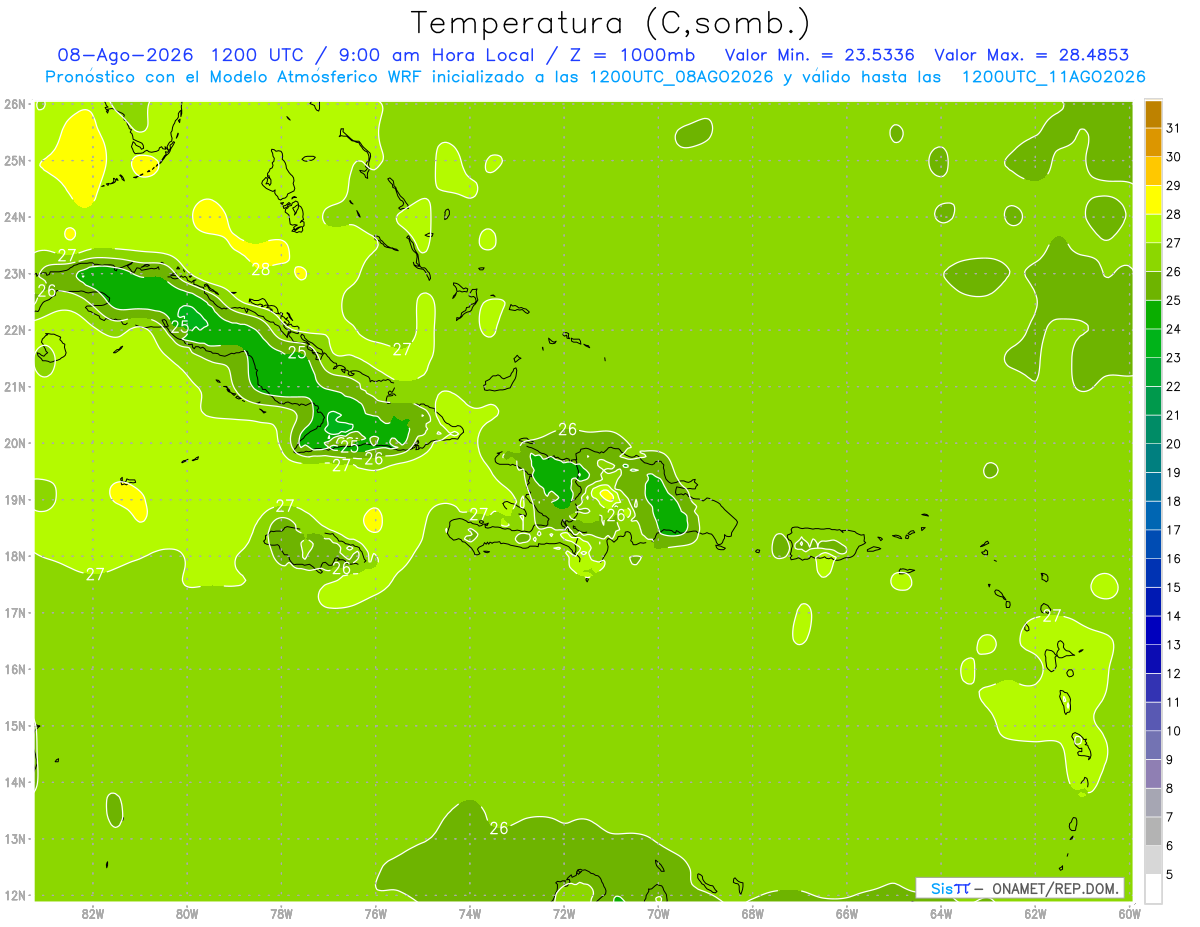Click the legend scale label "30"

click(x=1173, y=157)
